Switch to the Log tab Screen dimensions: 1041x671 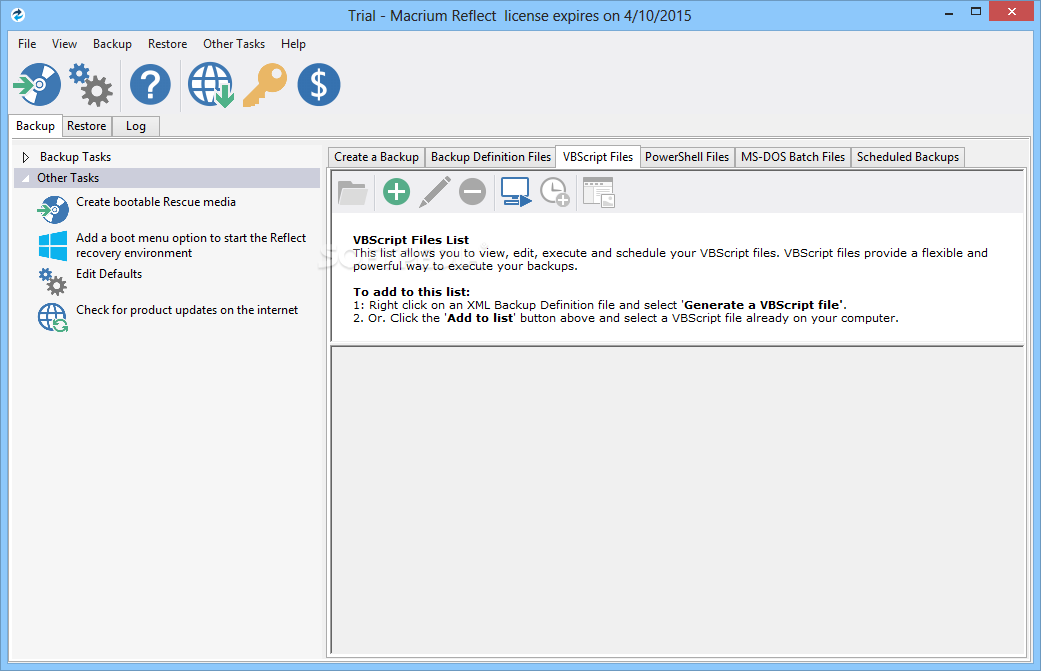135,126
